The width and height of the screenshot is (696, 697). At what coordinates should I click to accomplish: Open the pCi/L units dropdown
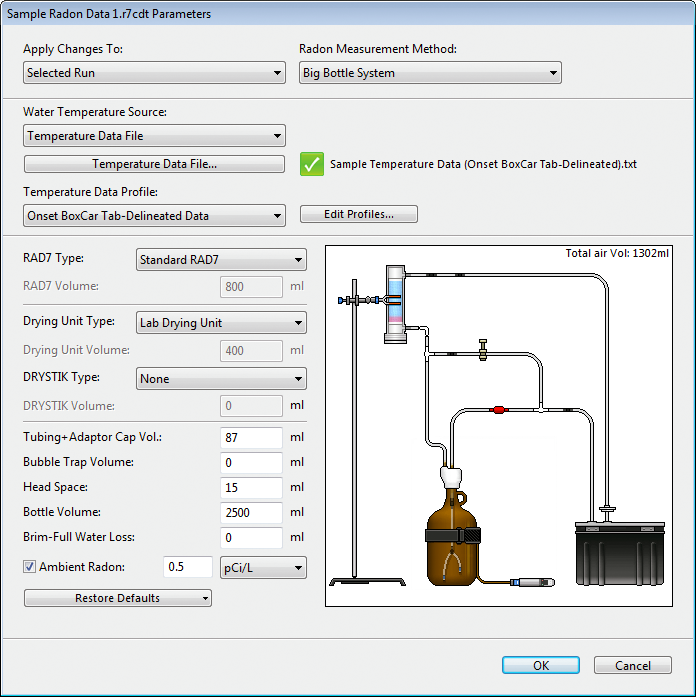(x=263, y=568)
